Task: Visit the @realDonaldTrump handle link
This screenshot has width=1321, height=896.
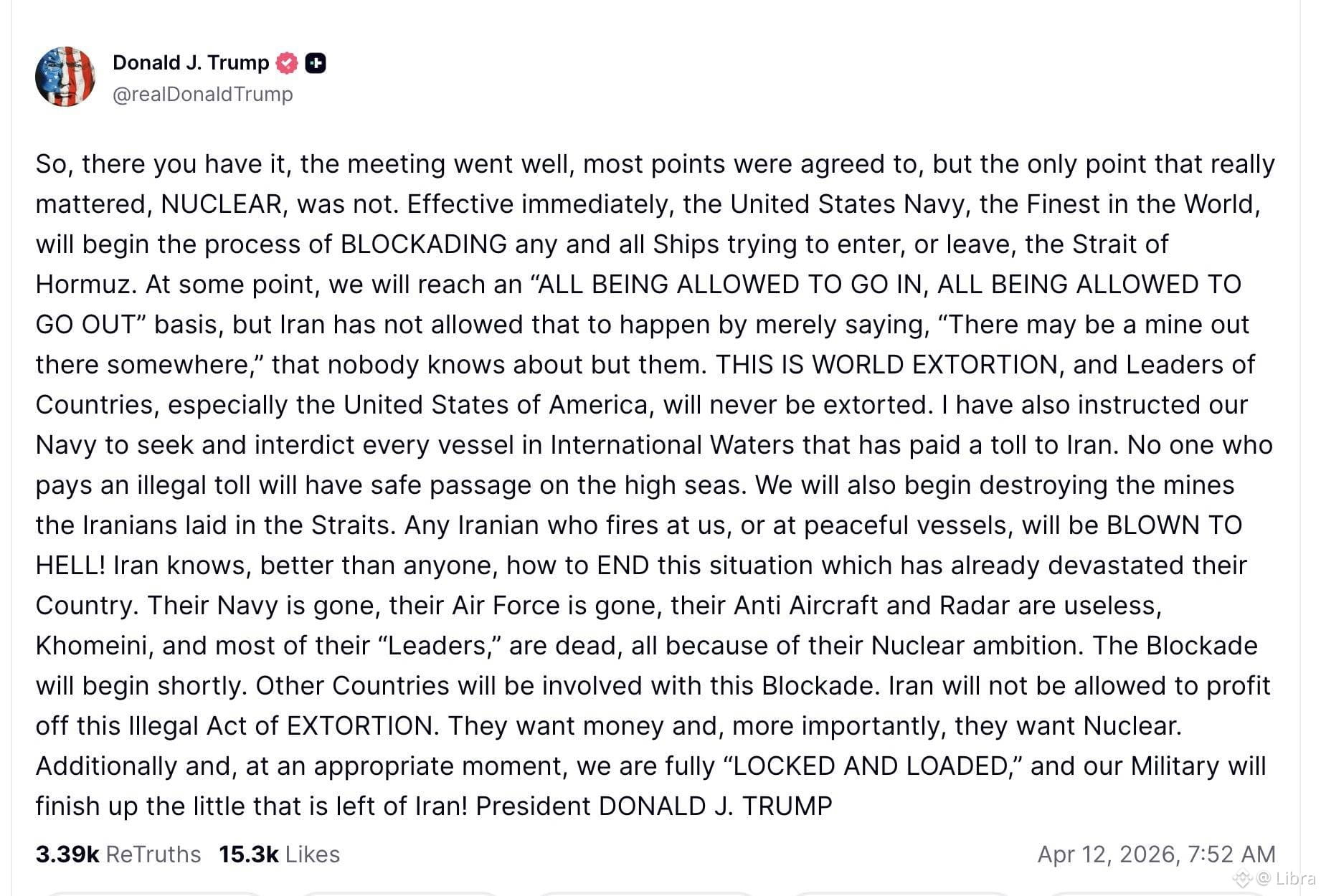Action: pyautogui.click(x=203, y=95)
